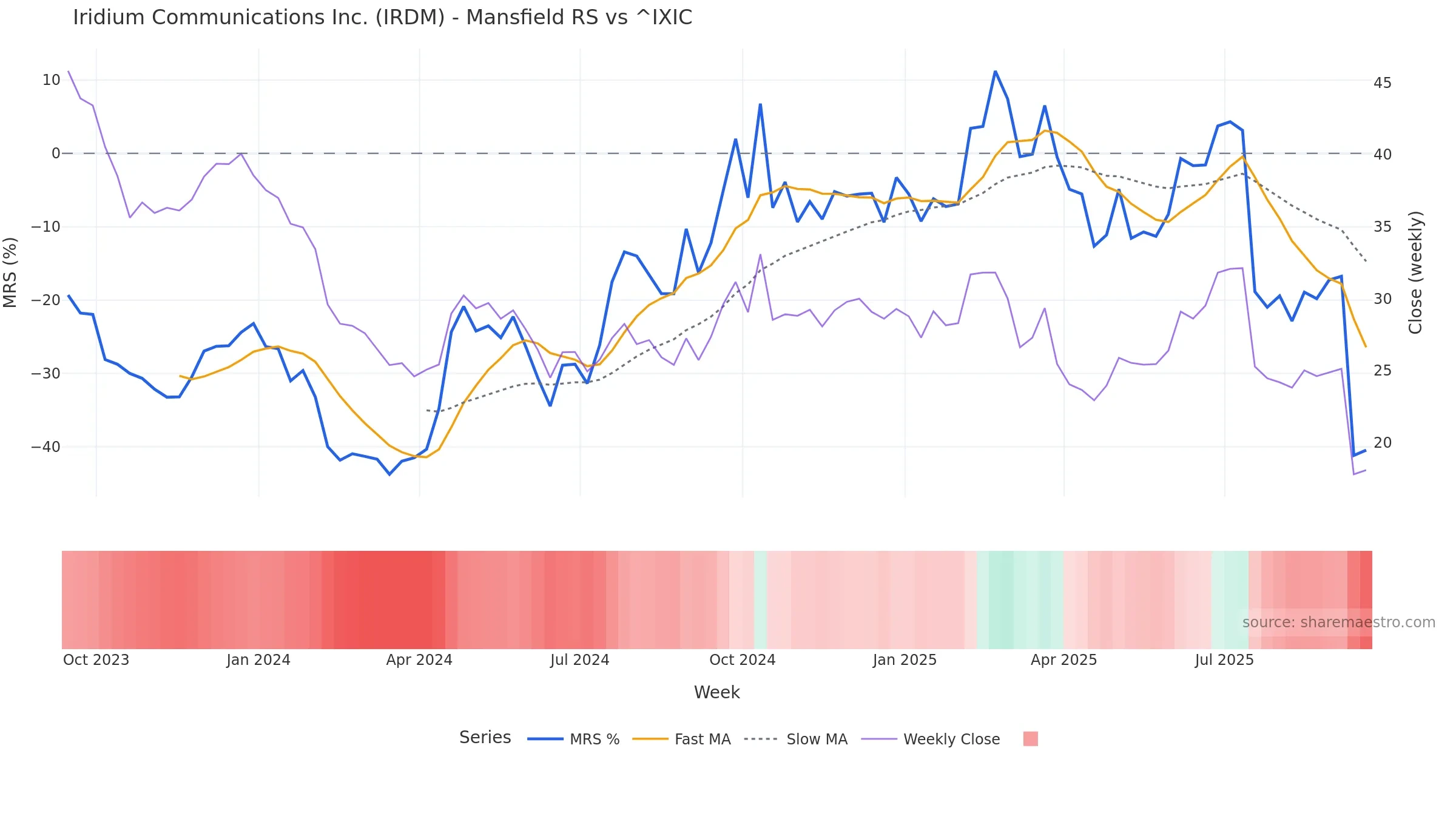Click the green heatmap band at July 2025
The image size is (1456, 819).
click(x=1230, y=600)
